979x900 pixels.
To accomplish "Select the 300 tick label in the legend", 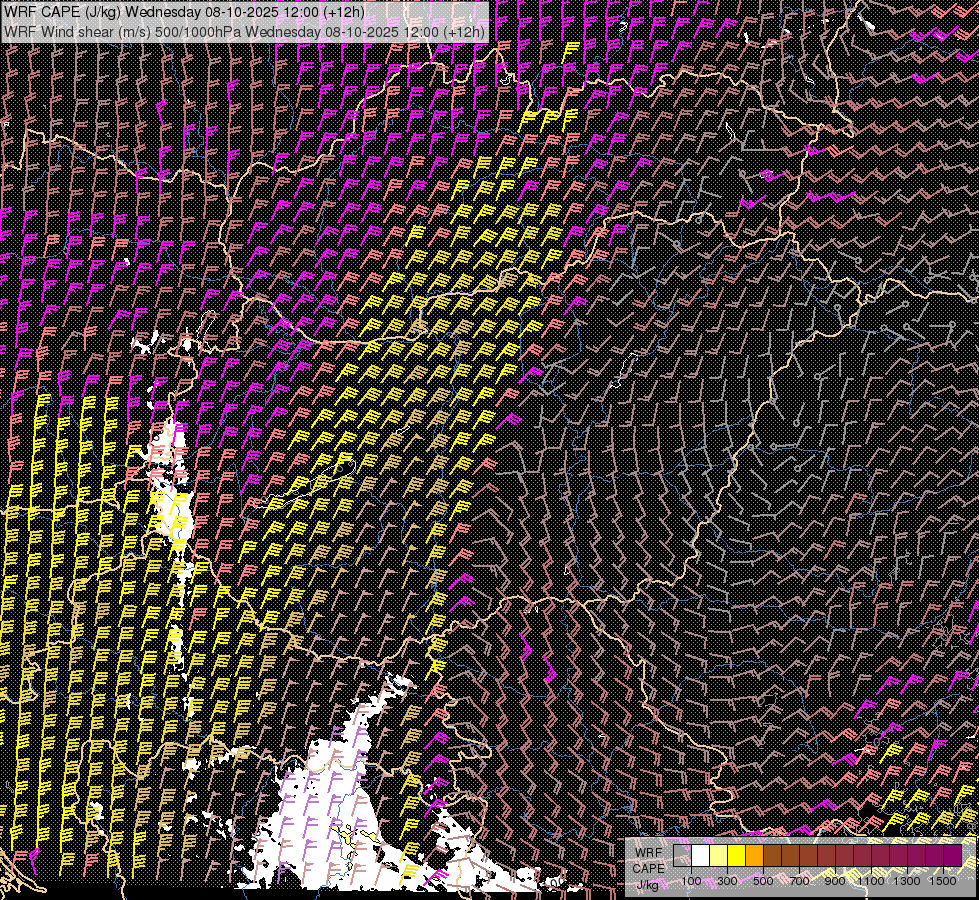I will 727,881.
